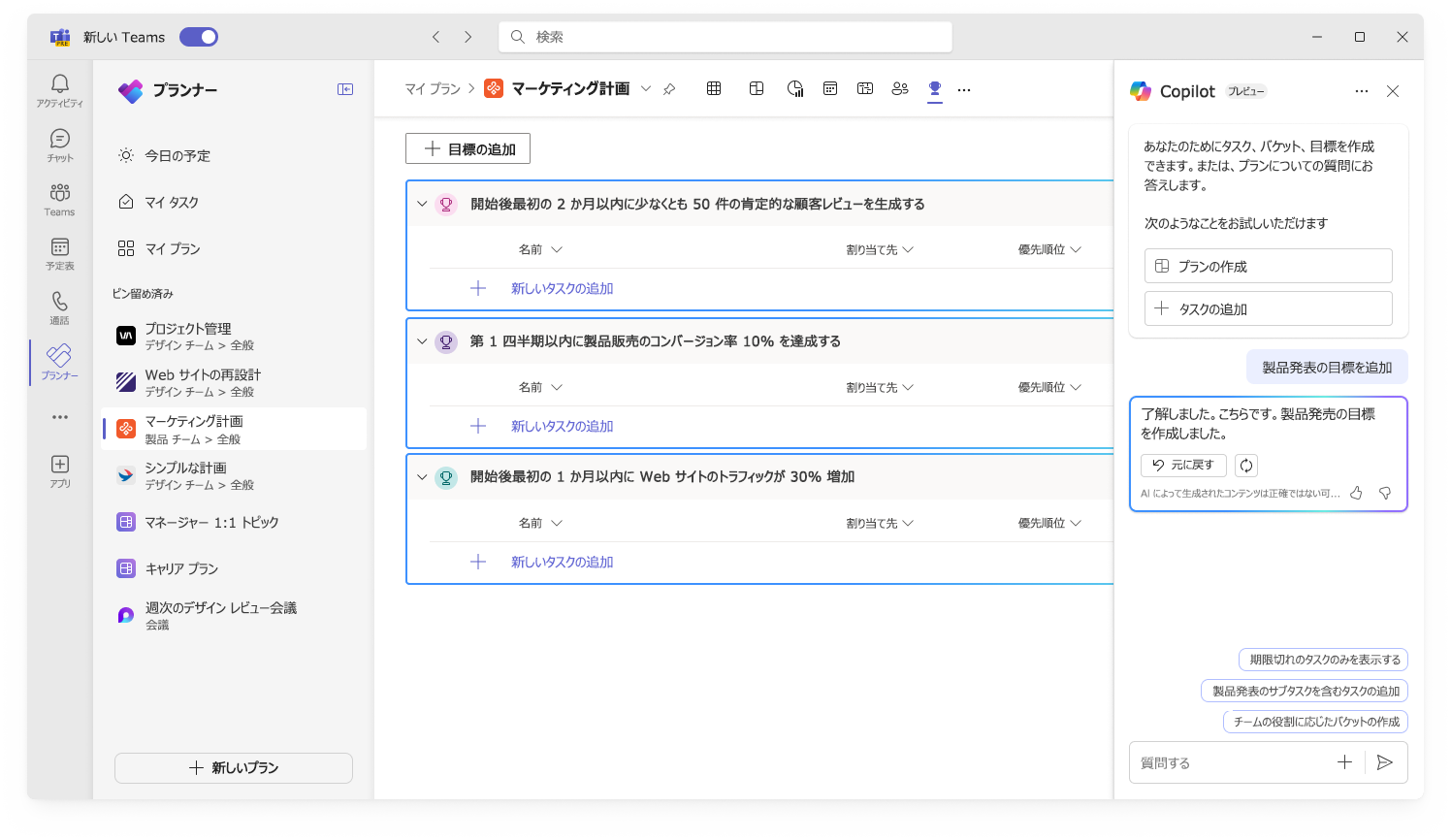The image size is (1451, 840).
Task: Collapse the 50 件の肯定的な顧客レビュー goal
Action: tap(422, 204)
